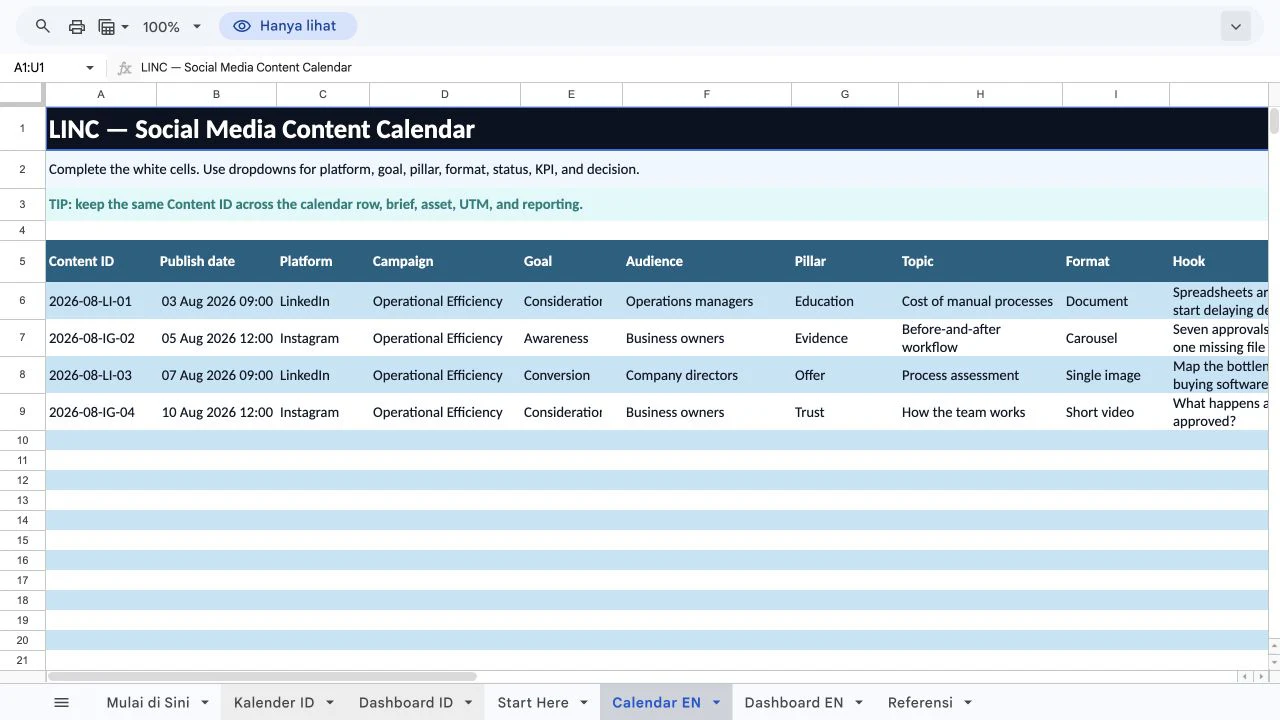This screenshot has width=1280, height=720.
Task: Collapse the toolbar with the chevron button
Action: tap(1236, 27)
